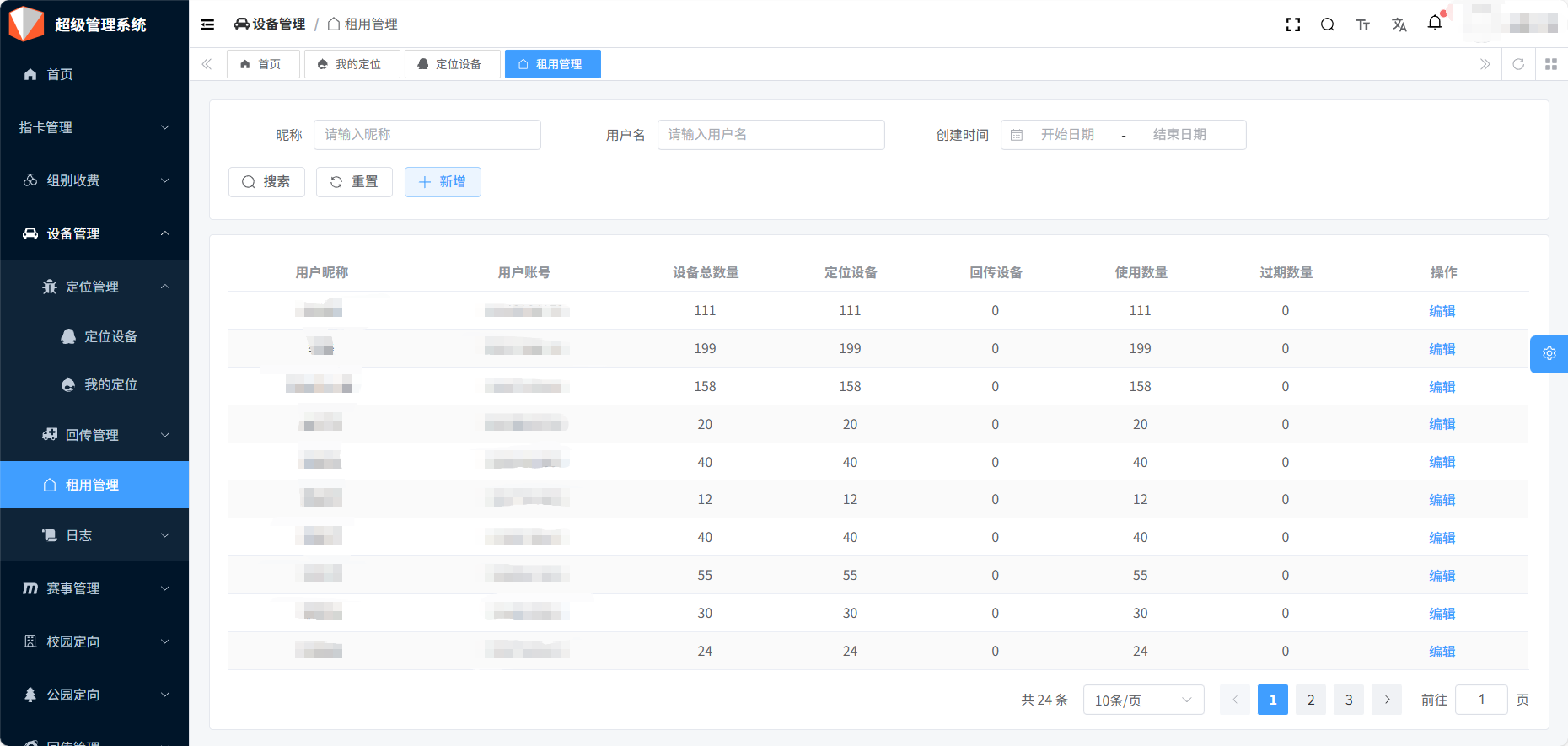
Task: Open the notifications bell
Action: tap(1435, 23)
